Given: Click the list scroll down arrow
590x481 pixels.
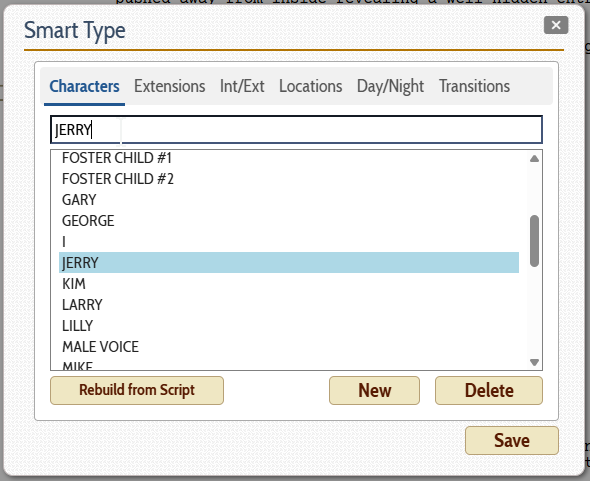Looking at the screenshot, I should (534, 362).
